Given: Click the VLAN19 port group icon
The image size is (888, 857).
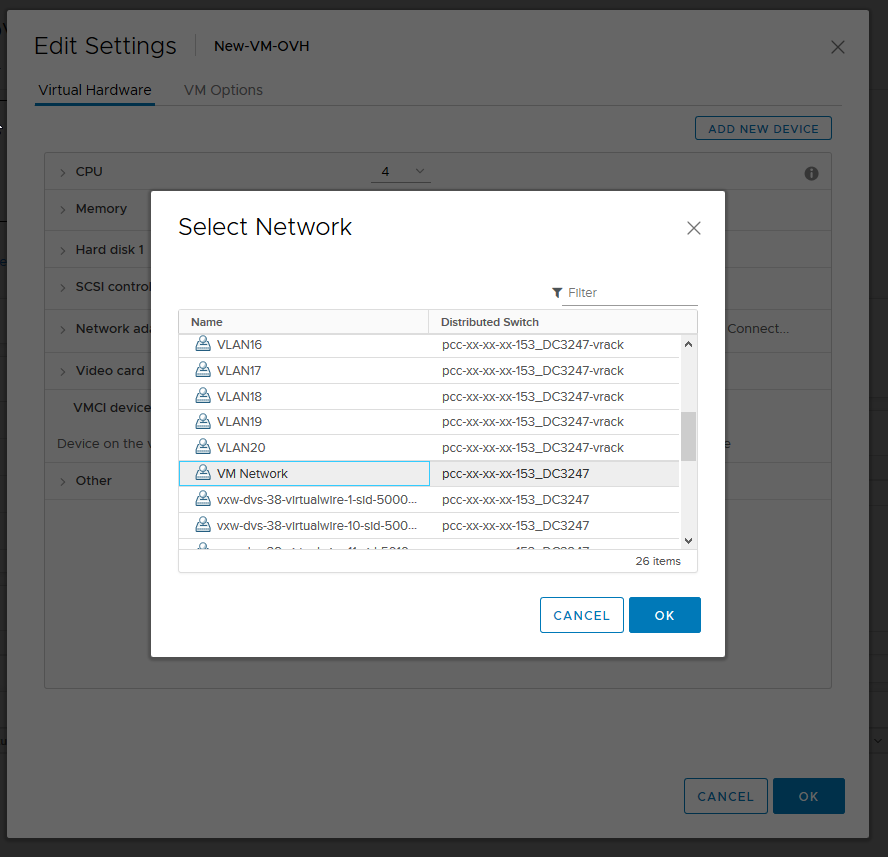Looking at the screenshot, I should (x=203, y=421).
